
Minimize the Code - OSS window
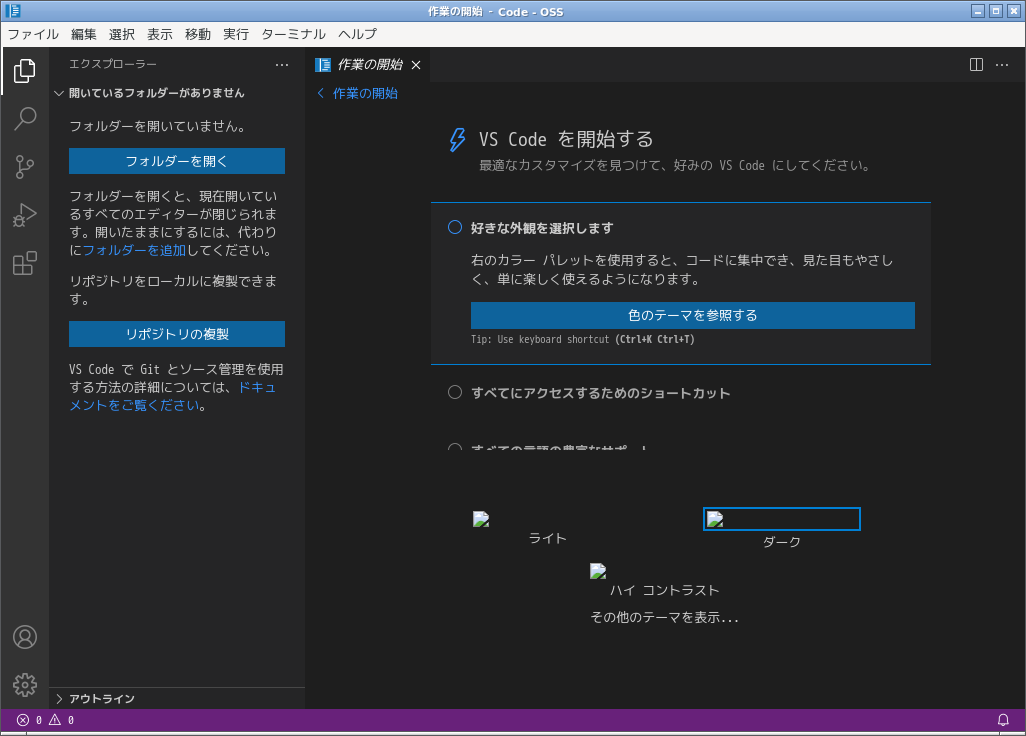pyautogui.click(x=978, y=11)
